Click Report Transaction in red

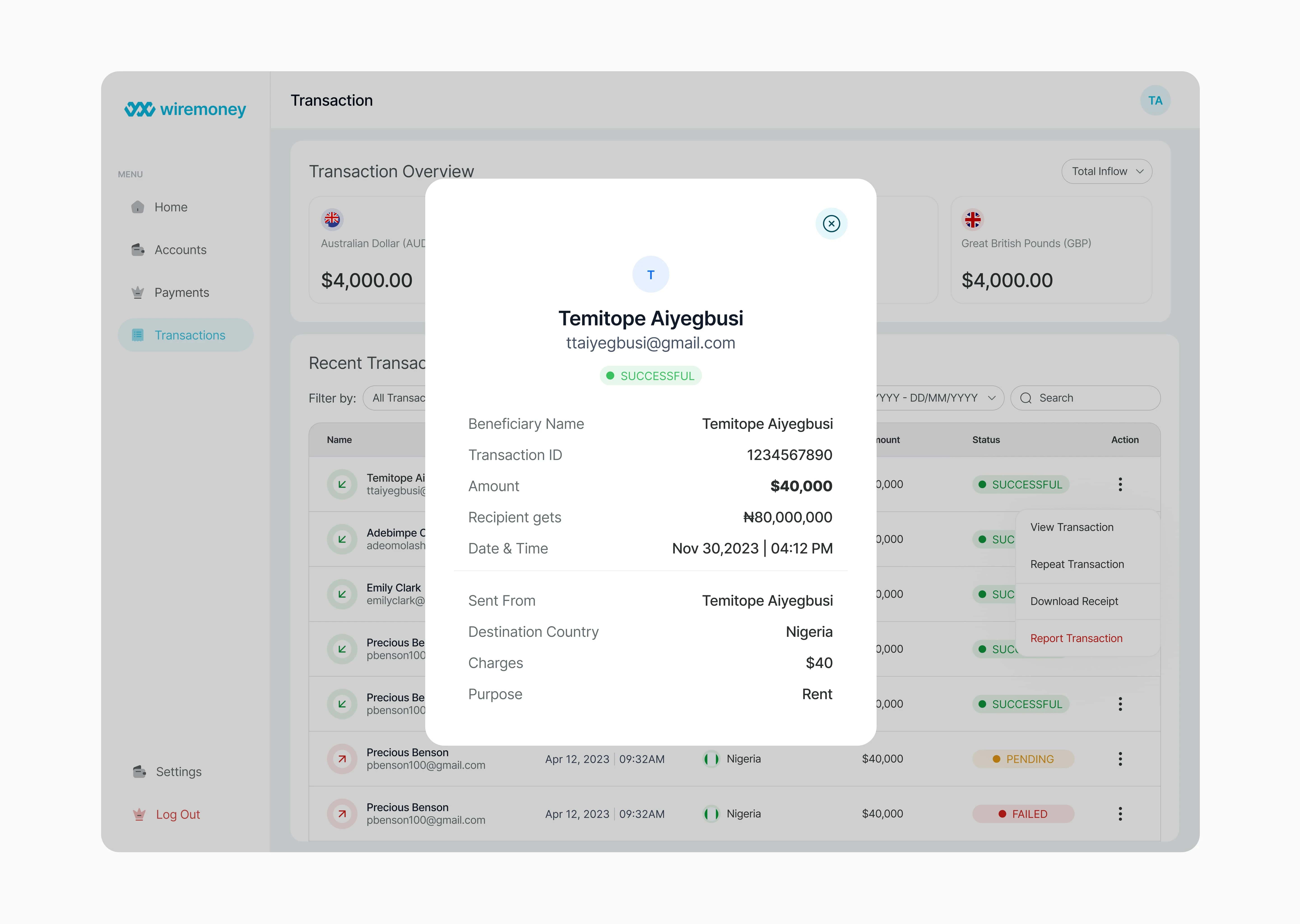coord(1088,638)
